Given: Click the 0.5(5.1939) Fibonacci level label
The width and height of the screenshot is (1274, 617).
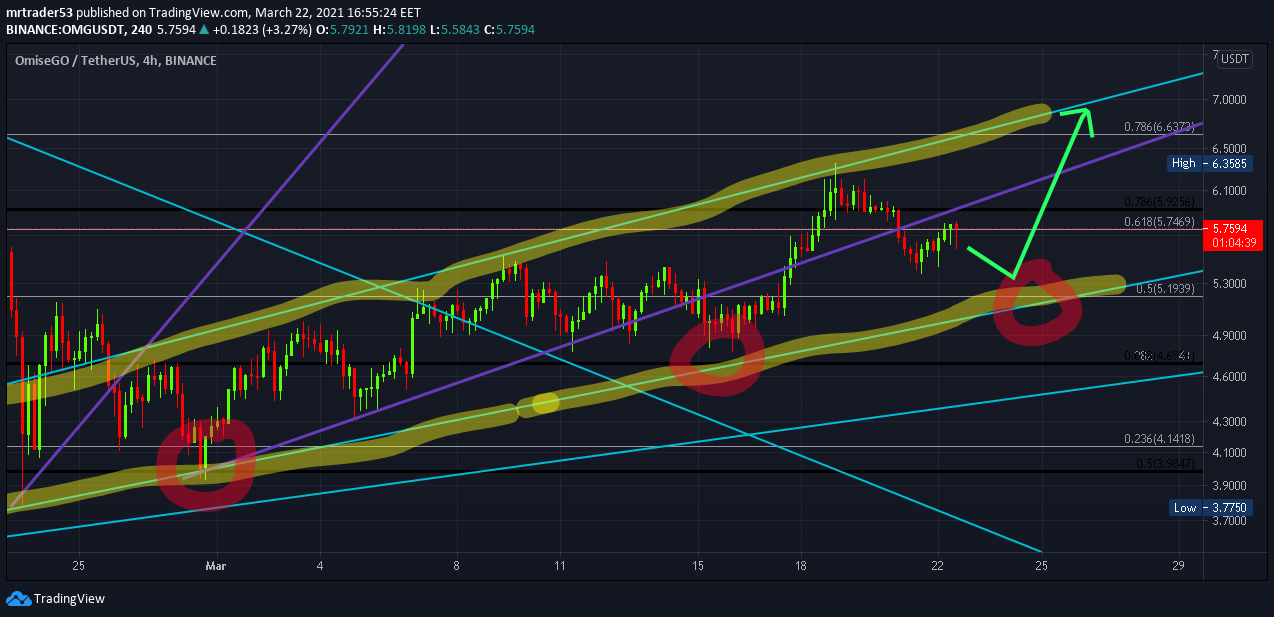Looking at the screenshot, I should (1165, 288).
